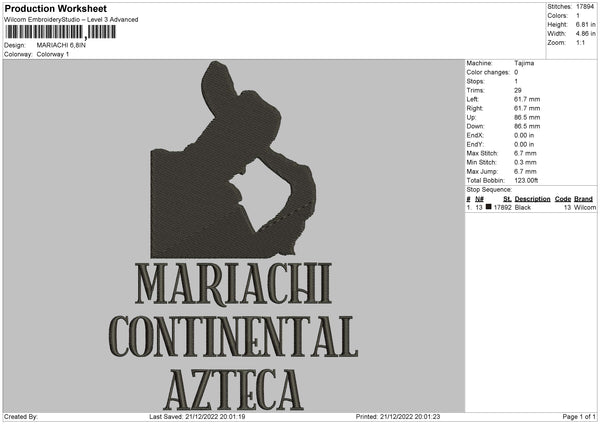The width and height of the screenshot is (600, 424).
Task: Select the Min Stitch value 0.3 mm
Action: pos(525,163)
